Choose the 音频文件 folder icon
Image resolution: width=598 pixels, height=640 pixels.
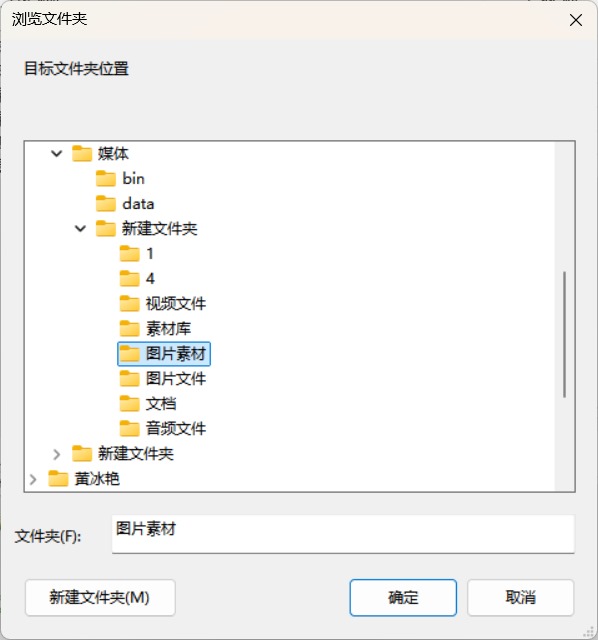pyautogui.click(x=129, y=428)
